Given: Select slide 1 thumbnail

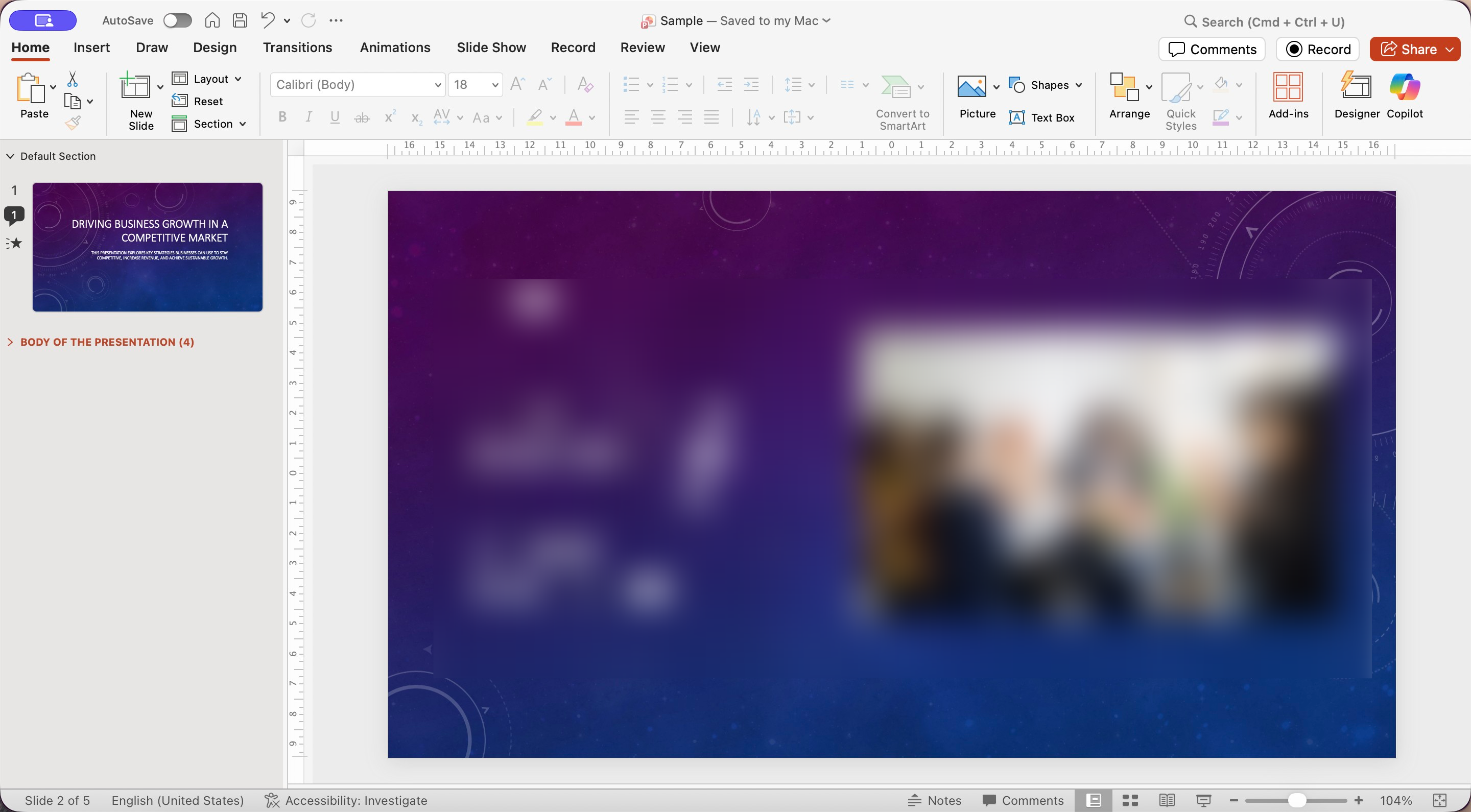Looking at the screenshot, I should pos(147,247).
